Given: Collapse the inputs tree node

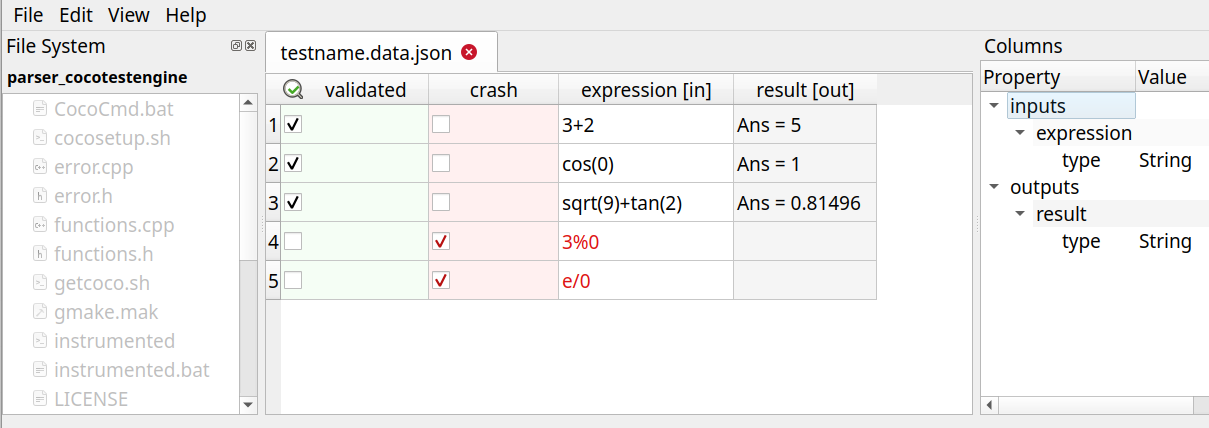Looking at the screenshot, I should tap(995, 106).
